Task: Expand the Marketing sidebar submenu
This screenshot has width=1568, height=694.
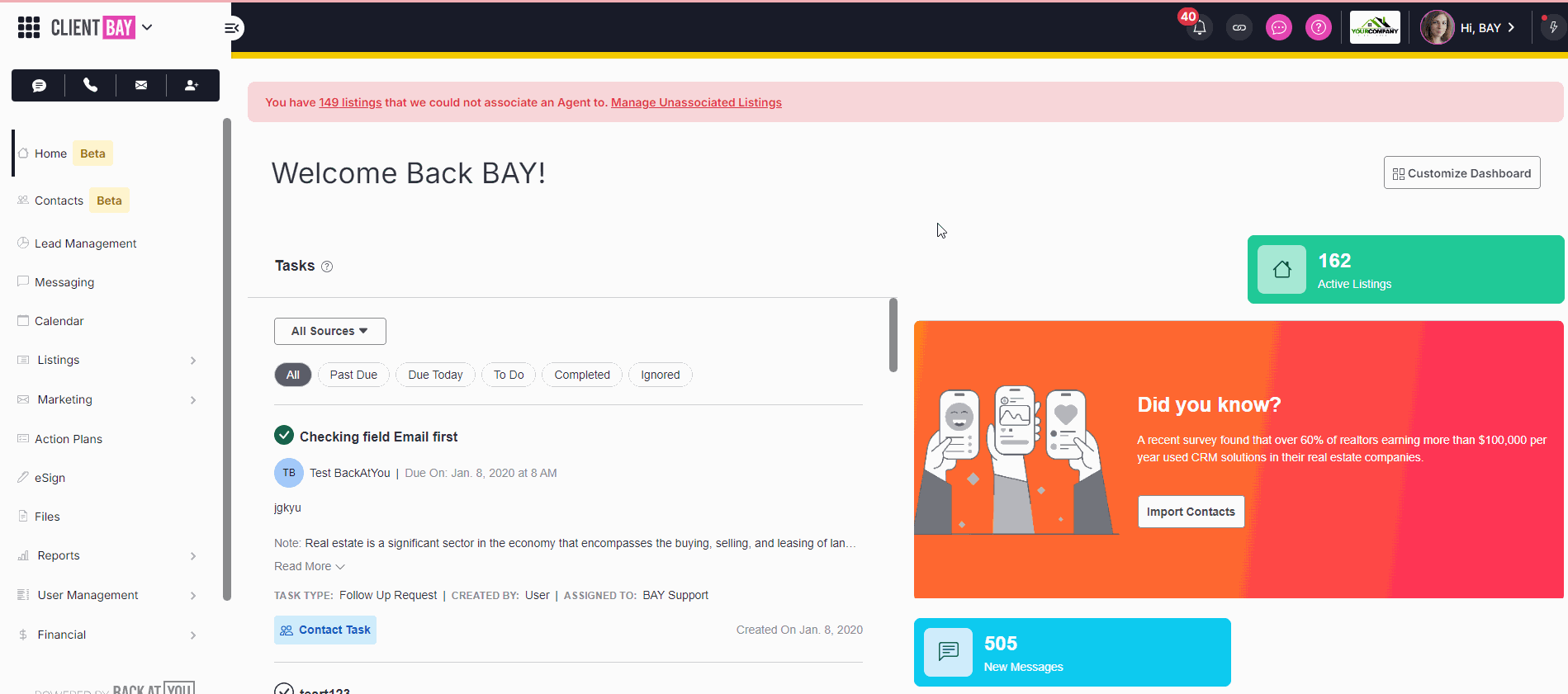Action: pyautogui.click(x=193, y=400)
